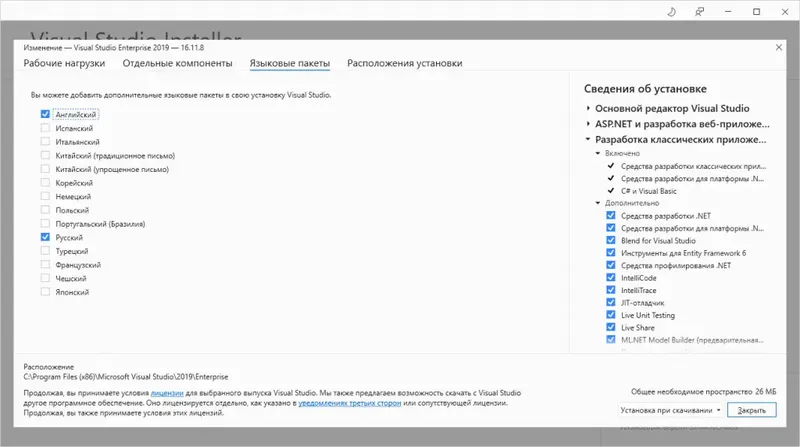The image size is (800, 447).
Task: Click the feedback icon in title bar
Action: coord(699,12)
